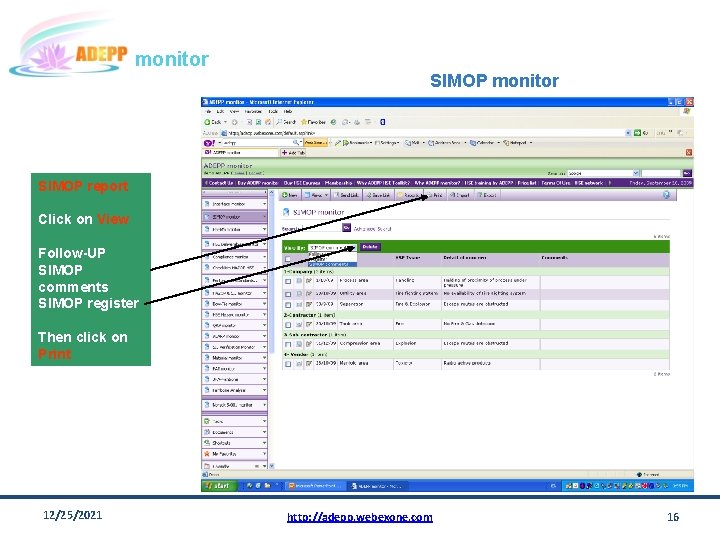Click the New button with the green plus icon
Screen dimensions: 720x540
point(290,195)
